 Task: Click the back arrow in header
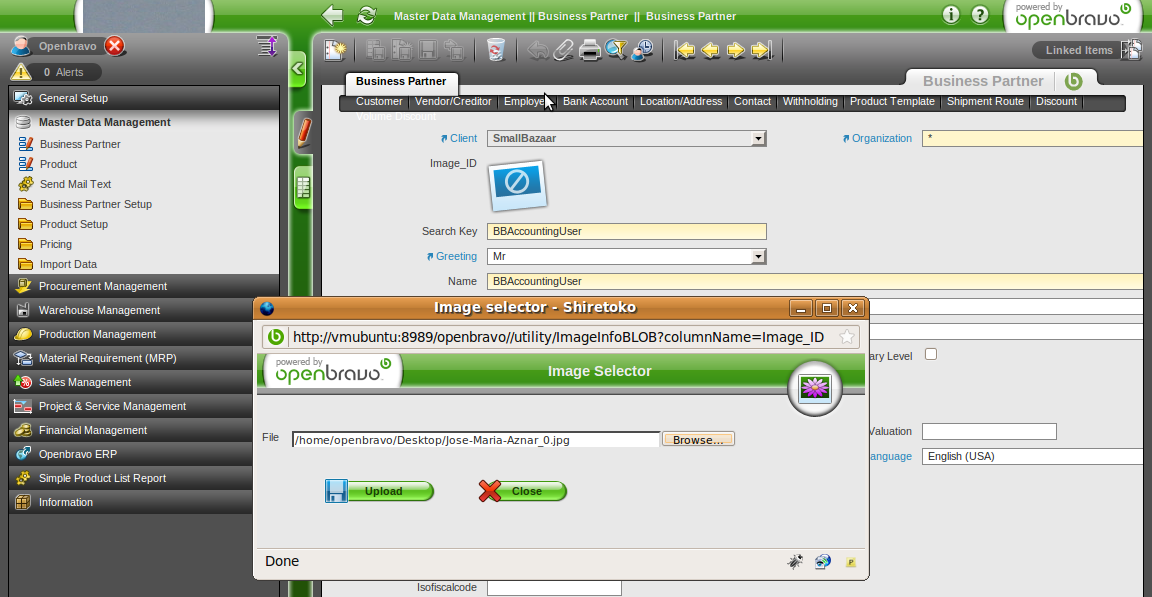(333, 15)
